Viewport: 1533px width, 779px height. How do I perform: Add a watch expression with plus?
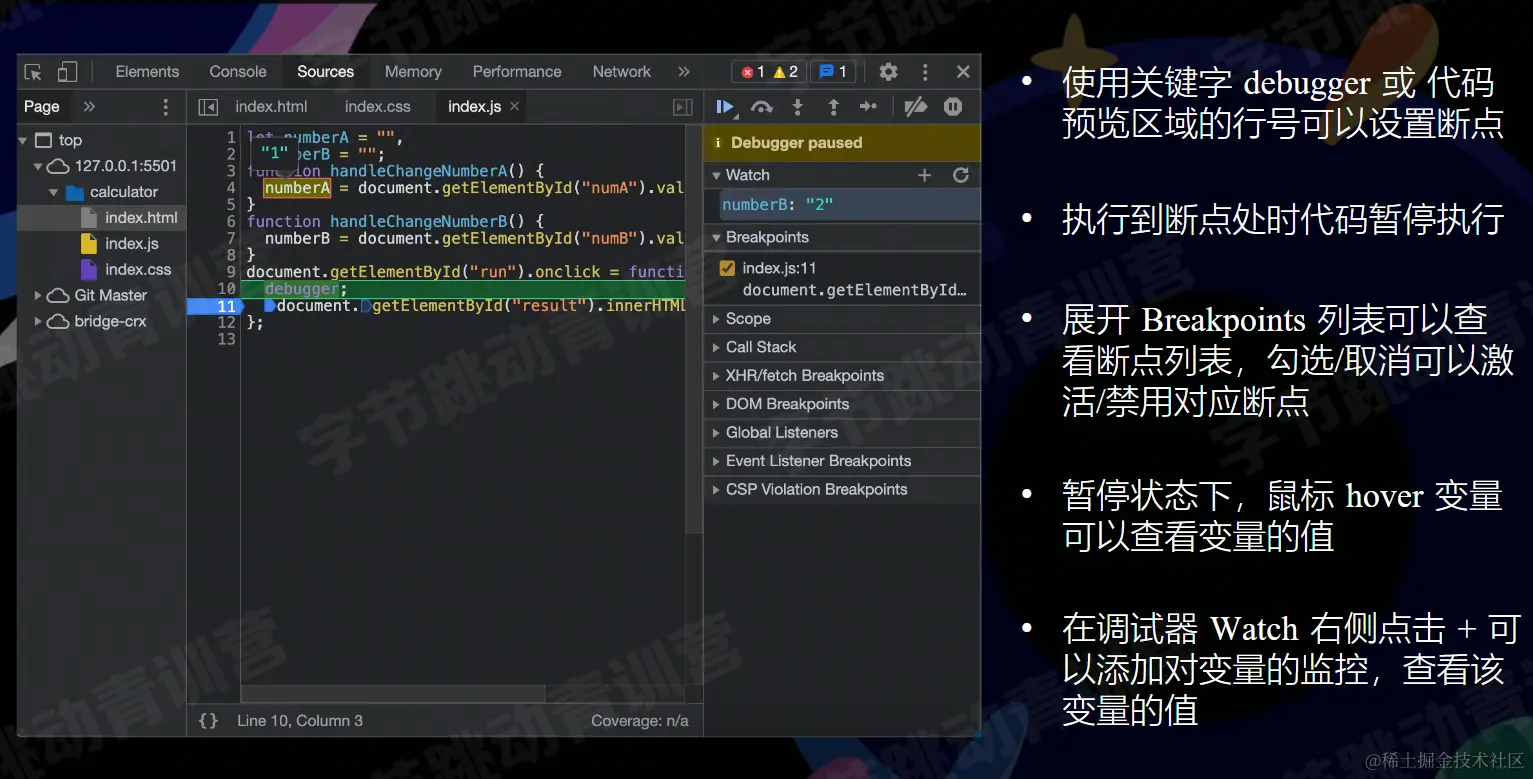tap(924, 175)
